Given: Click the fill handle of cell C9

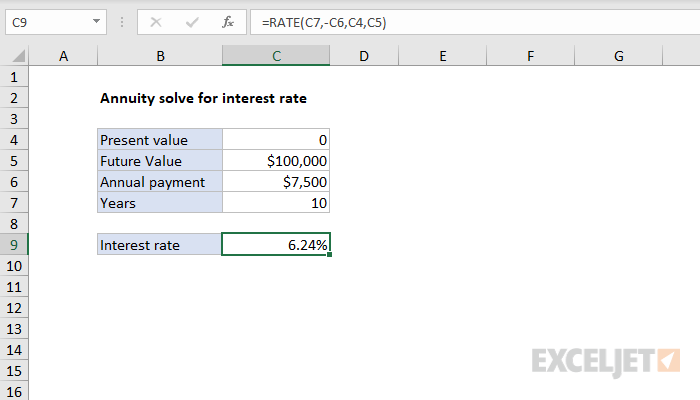Looking at the screenshot, I should 329,255.
